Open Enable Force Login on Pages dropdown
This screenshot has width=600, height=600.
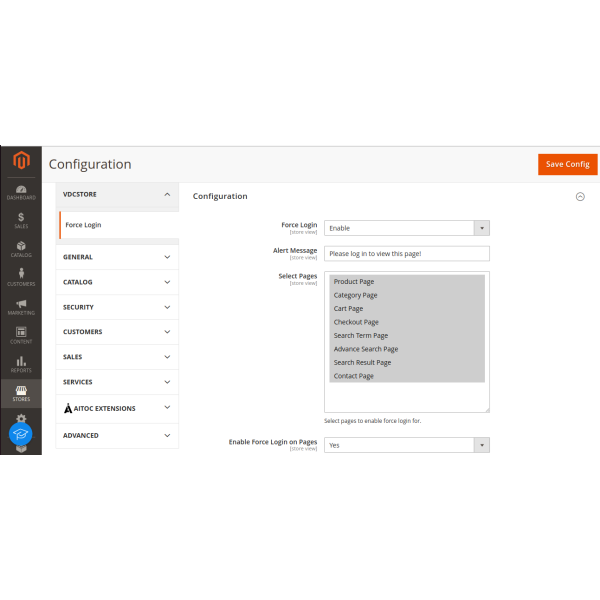pyautogui.click(x=407, y=445)
